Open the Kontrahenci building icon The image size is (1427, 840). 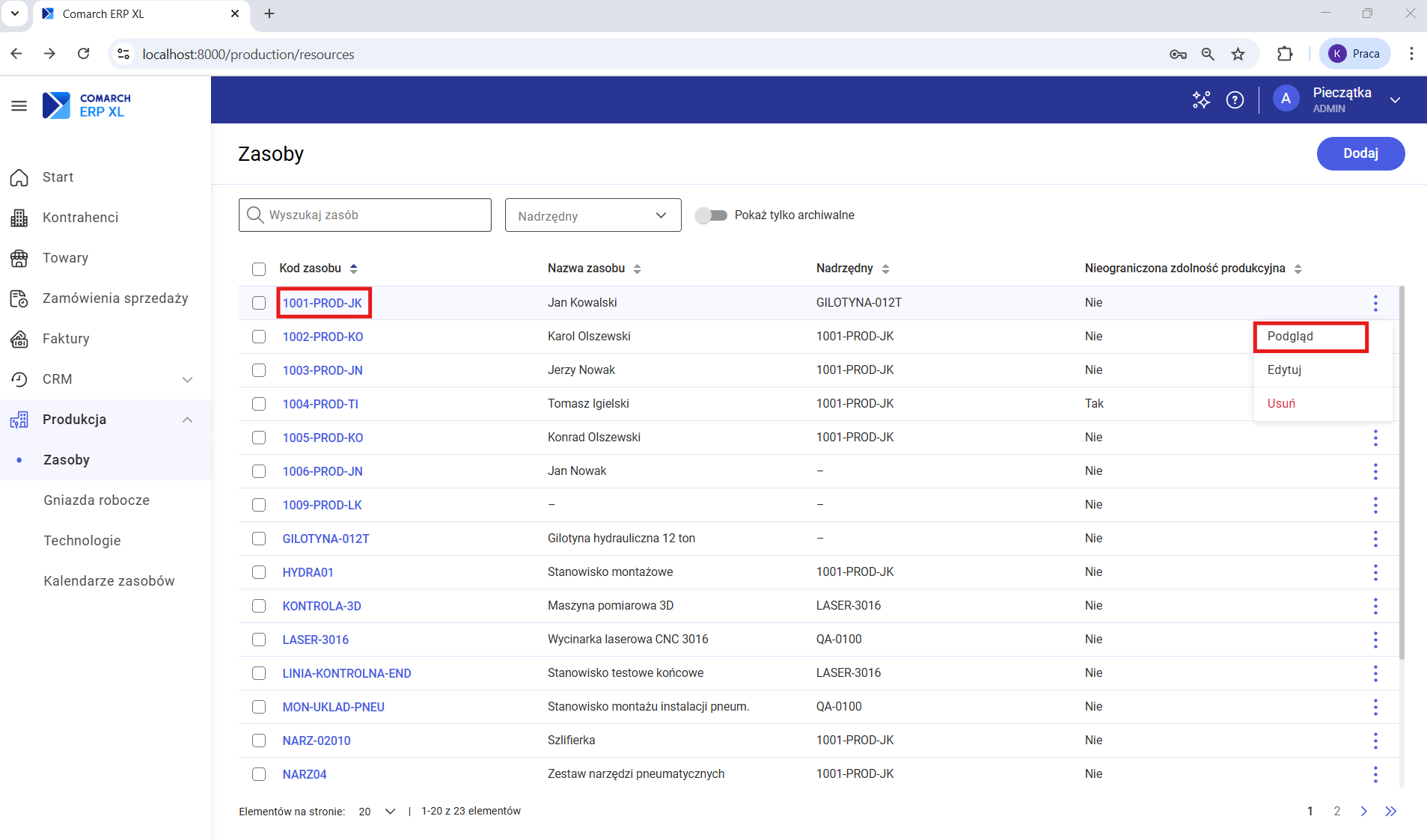19,218
